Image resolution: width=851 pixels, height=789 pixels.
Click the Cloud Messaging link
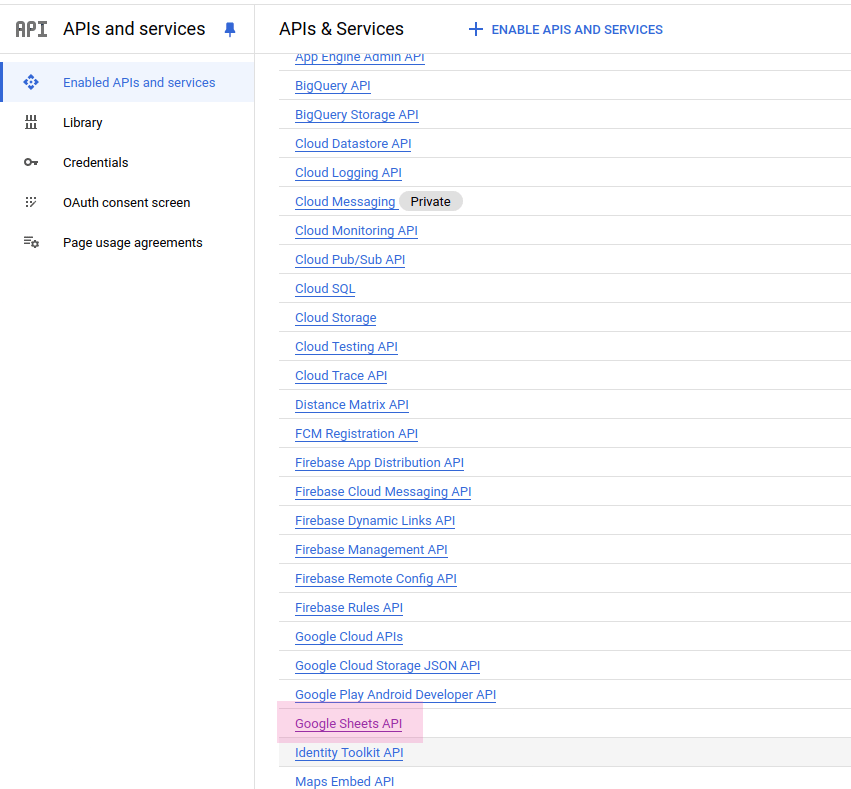(x=345, y=202)
